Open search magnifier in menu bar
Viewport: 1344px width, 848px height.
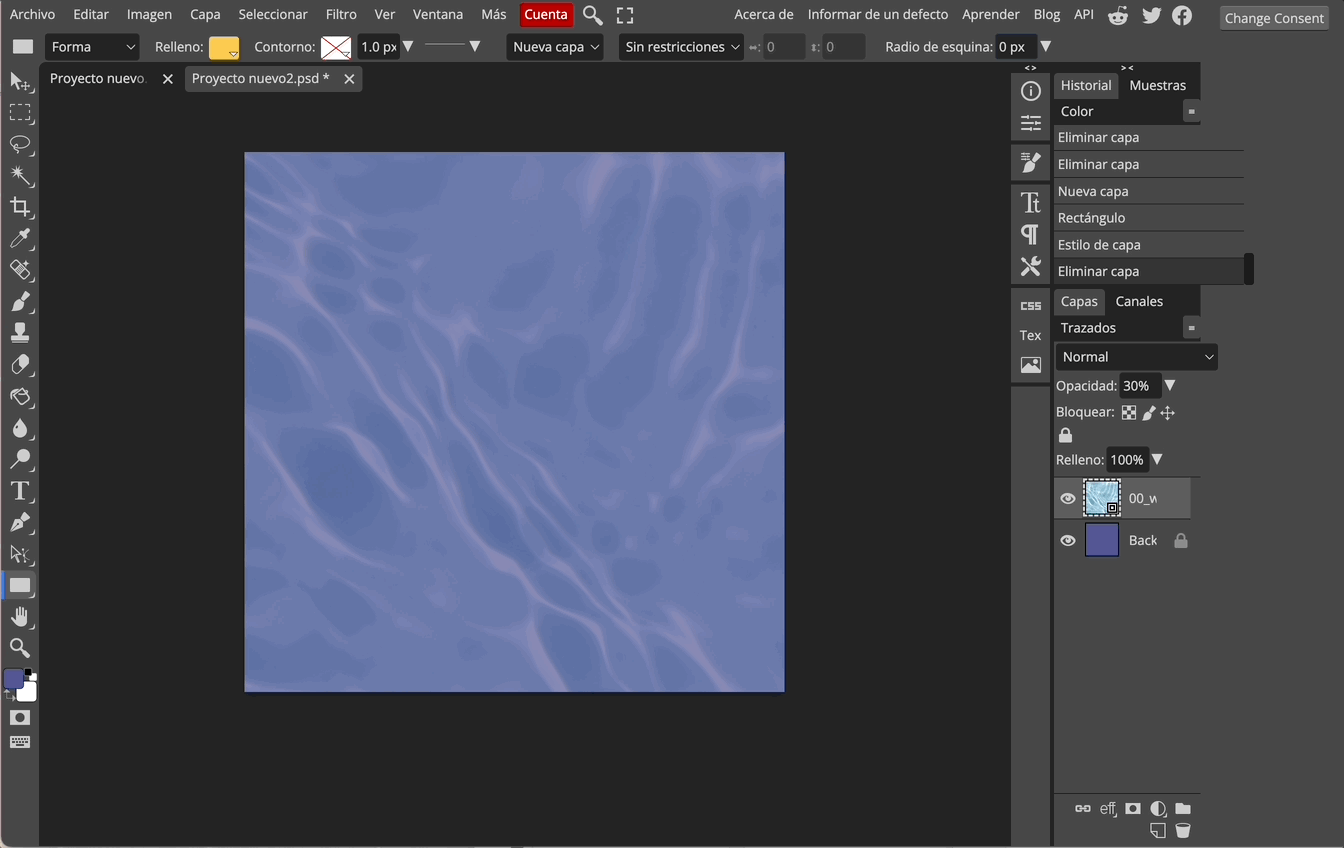(593, 15)
